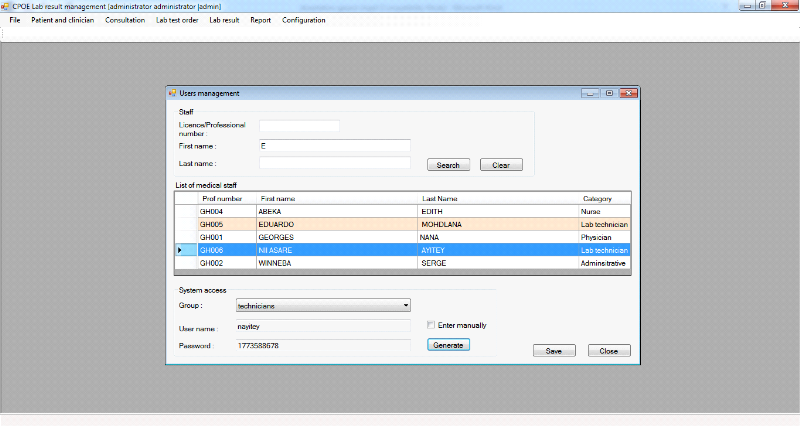This screenshot has width=800, height=426.
Task: Maximize the Users management dialog
Action: click(608, 93)
